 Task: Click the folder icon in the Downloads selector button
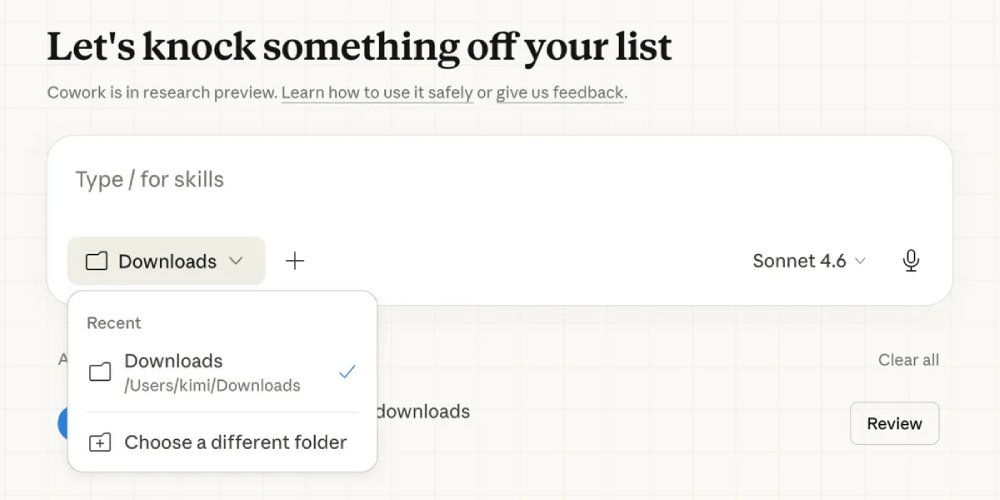96,261
